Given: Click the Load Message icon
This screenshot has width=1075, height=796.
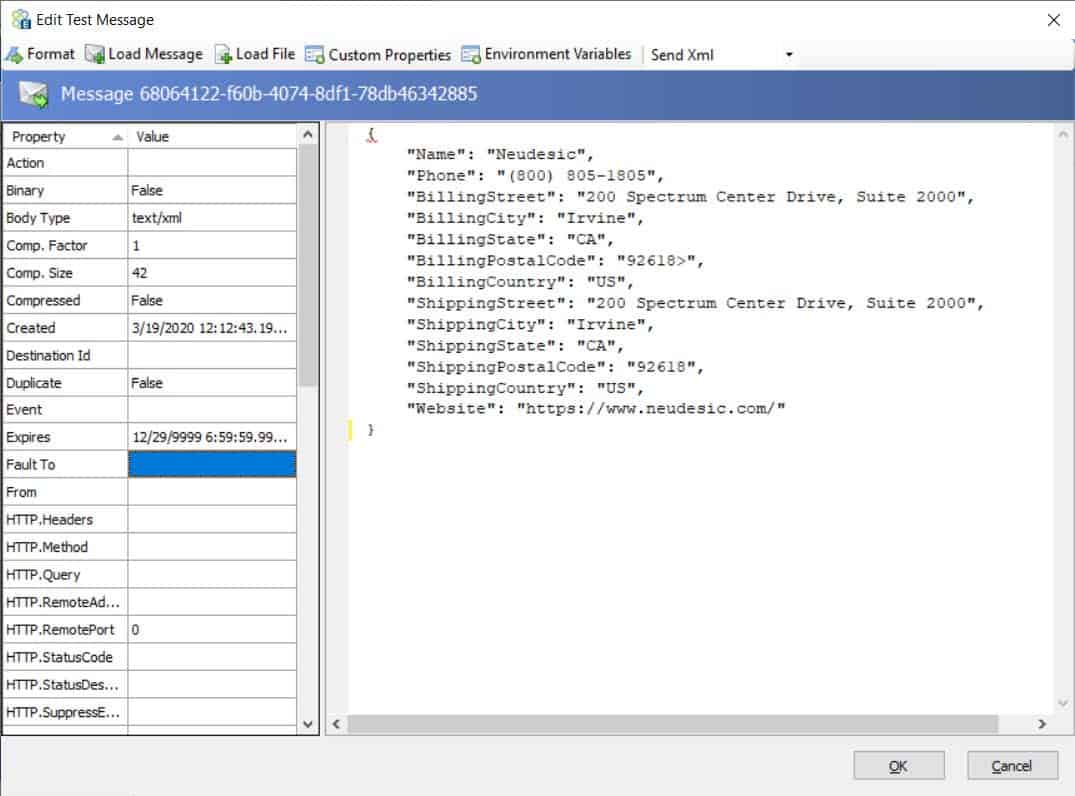Looking at the screenshot, I should [x=95, y=54].
